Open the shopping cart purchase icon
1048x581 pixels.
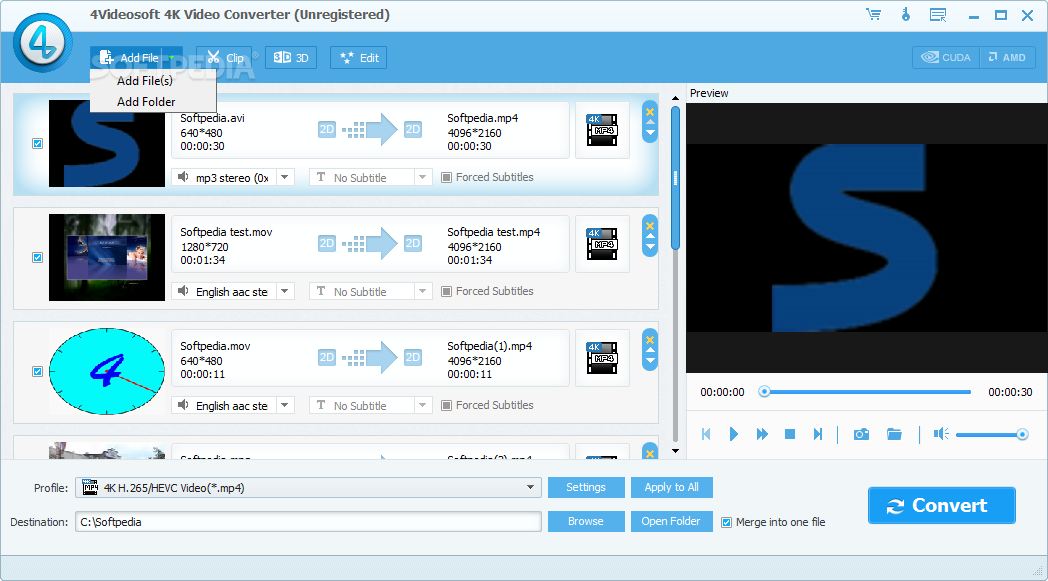[x=873, y=14]
